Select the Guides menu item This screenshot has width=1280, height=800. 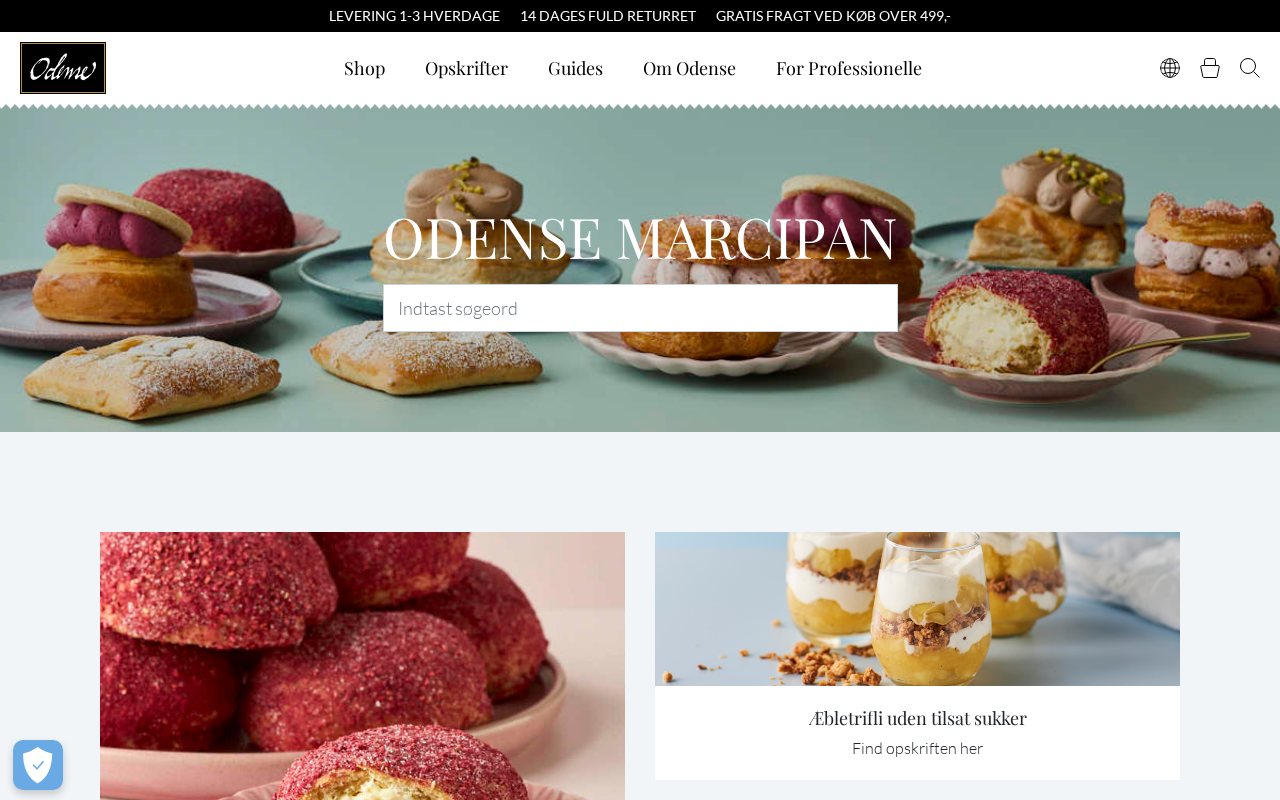[x=575, y=68]
